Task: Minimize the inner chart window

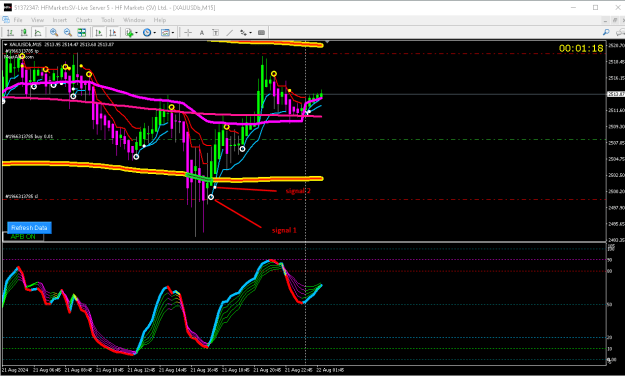Action: 605,20
